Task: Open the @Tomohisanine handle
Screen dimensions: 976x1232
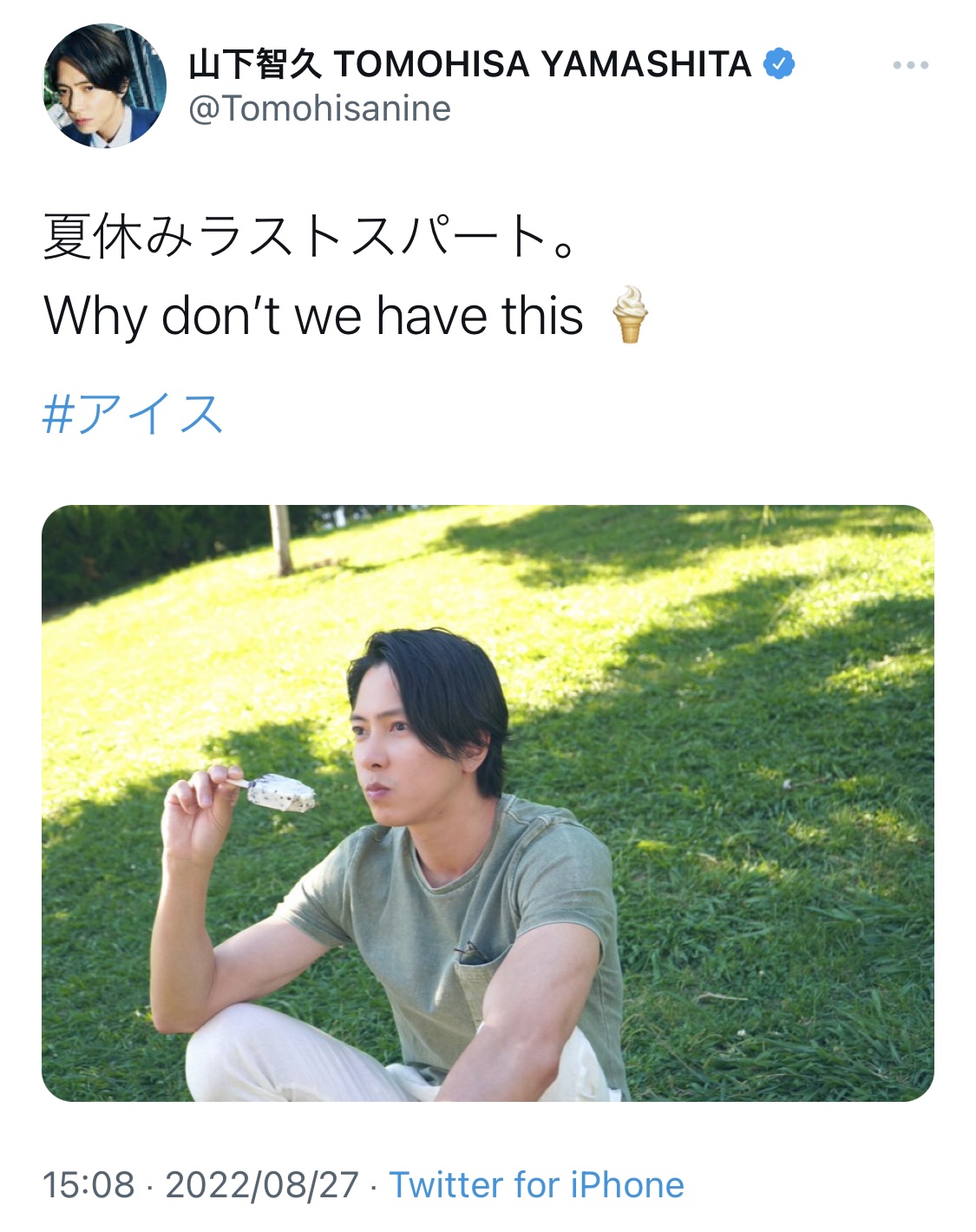Action: pos(319,108)
